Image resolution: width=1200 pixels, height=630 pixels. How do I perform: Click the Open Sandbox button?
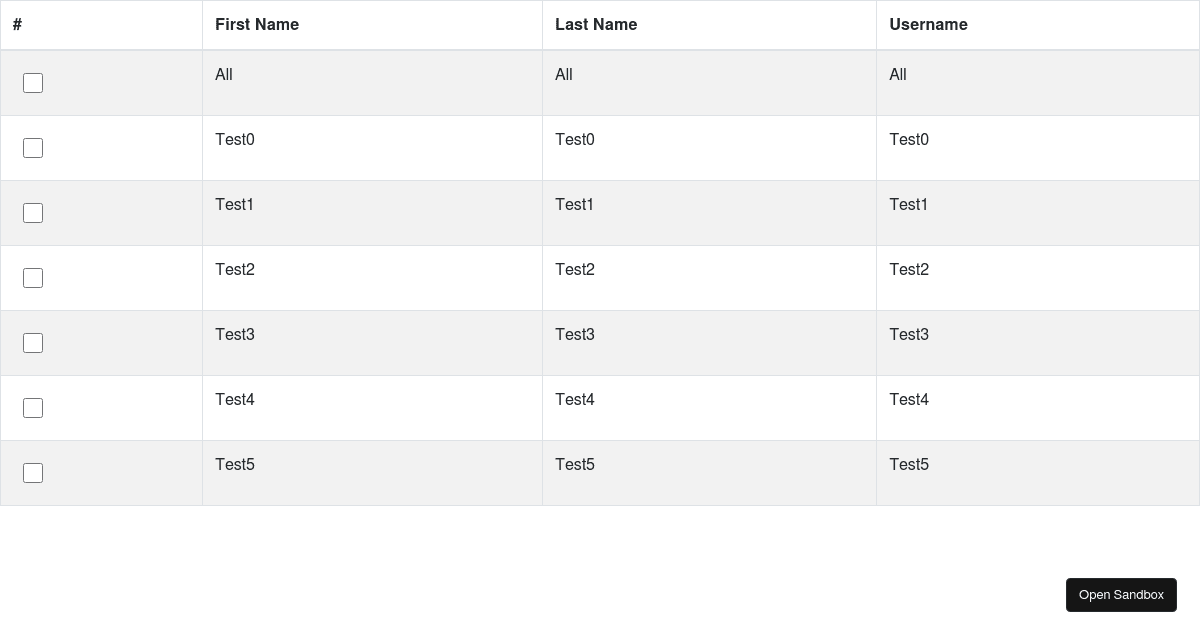click(x=1121, y=595)
